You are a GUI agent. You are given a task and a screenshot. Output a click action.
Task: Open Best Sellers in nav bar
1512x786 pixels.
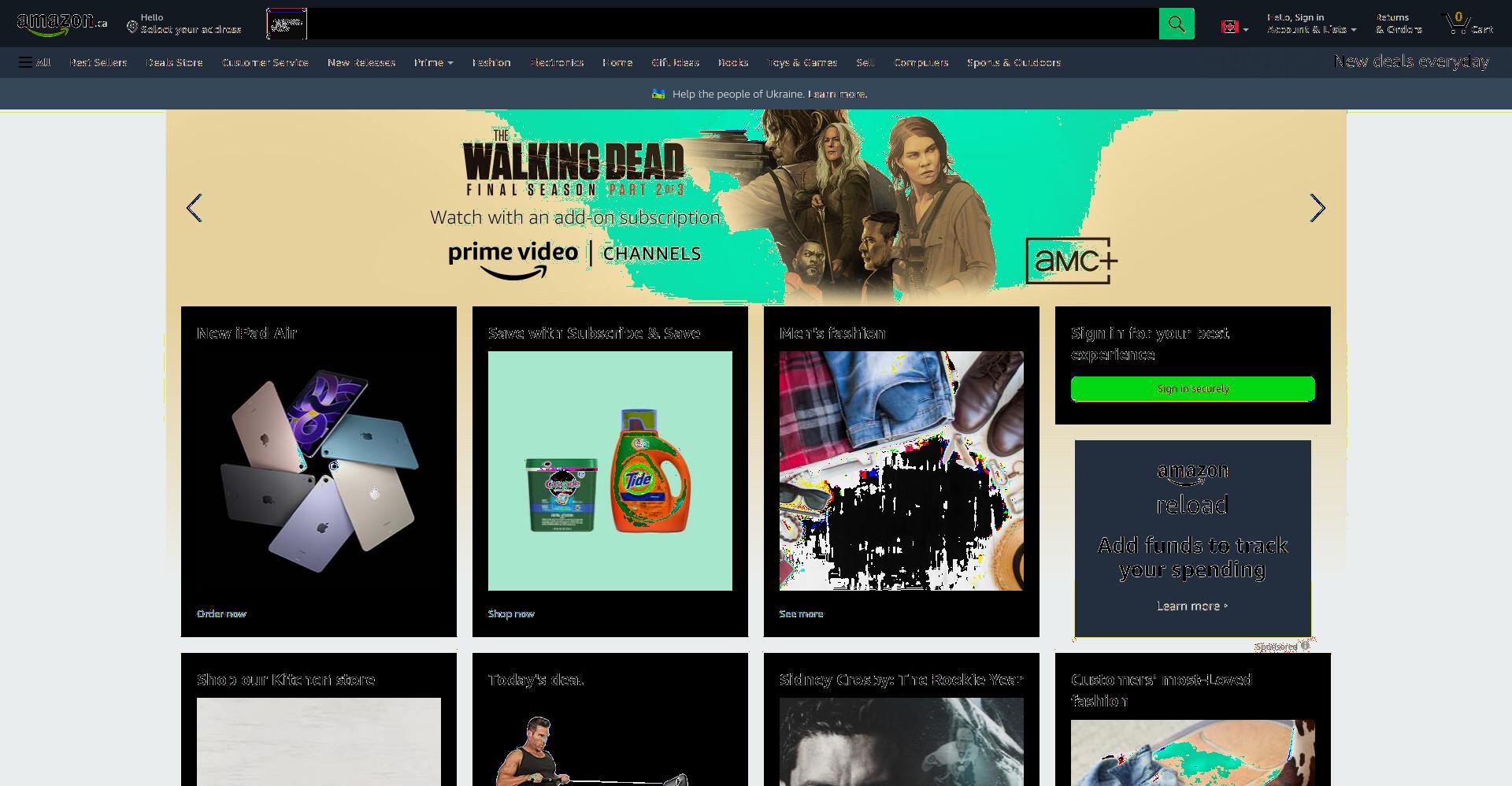[98, 62]
